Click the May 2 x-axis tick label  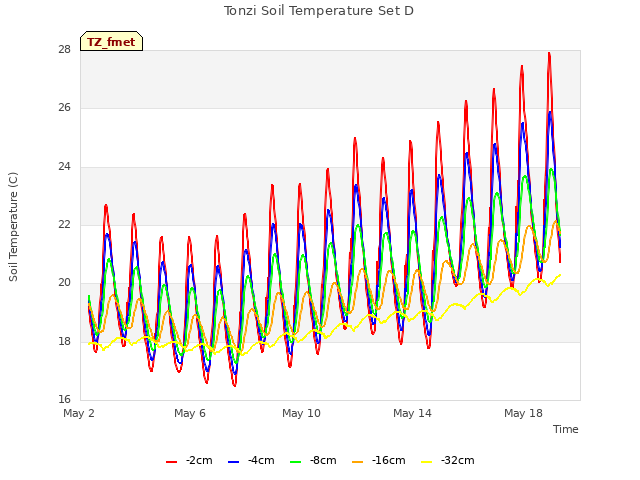[x=79, y=413]
